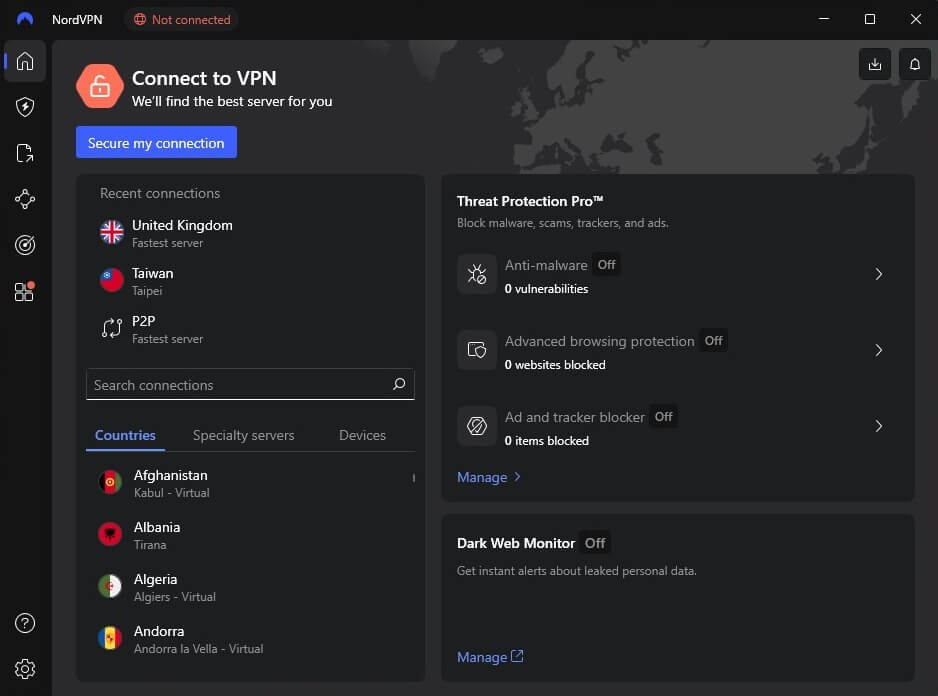Screen dimensions: 938x696
Task: Click the download icon at top right
Action: pos(875,64)
